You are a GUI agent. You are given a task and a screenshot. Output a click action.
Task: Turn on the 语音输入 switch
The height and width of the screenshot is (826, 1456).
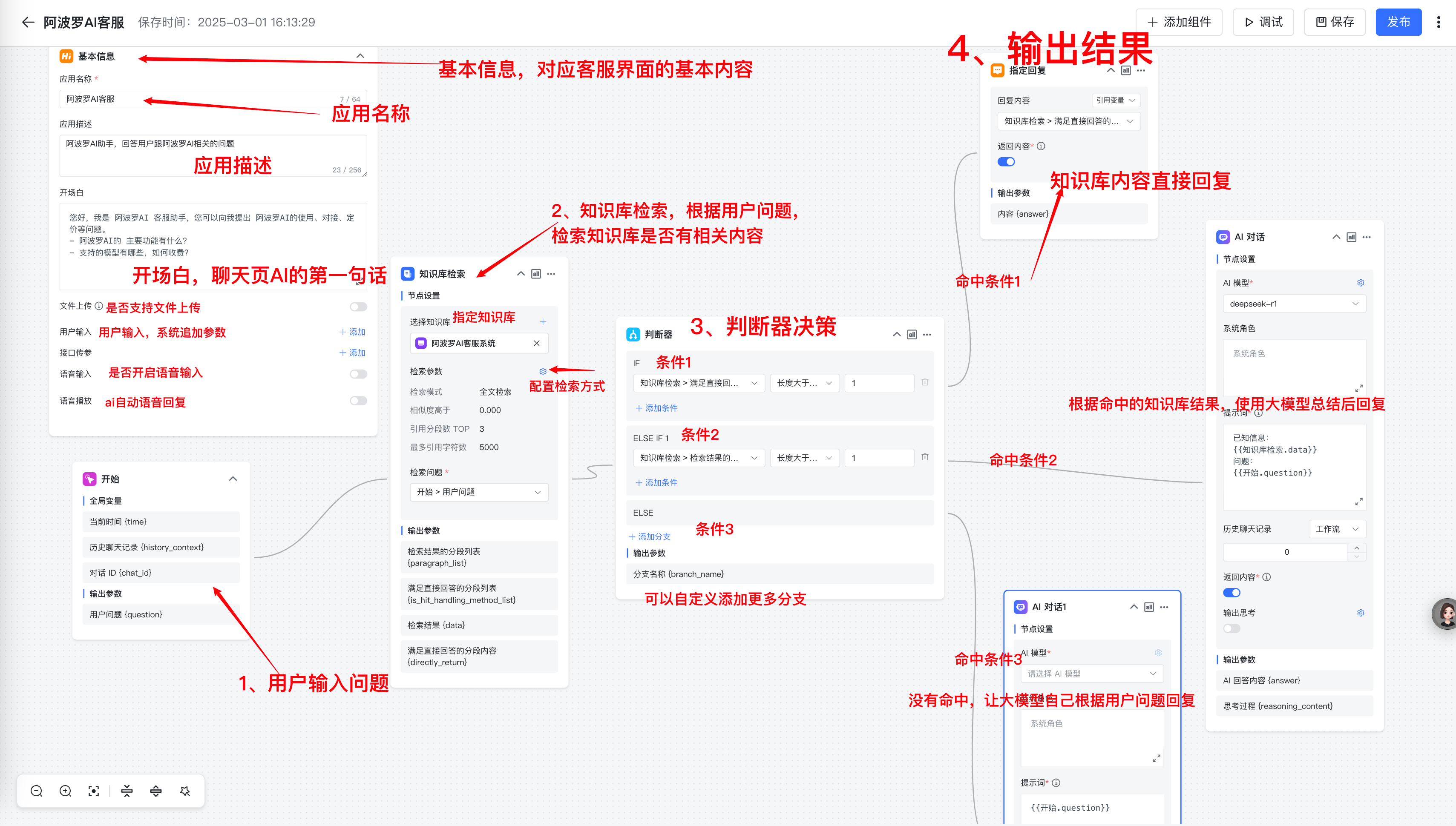point(358,374)
